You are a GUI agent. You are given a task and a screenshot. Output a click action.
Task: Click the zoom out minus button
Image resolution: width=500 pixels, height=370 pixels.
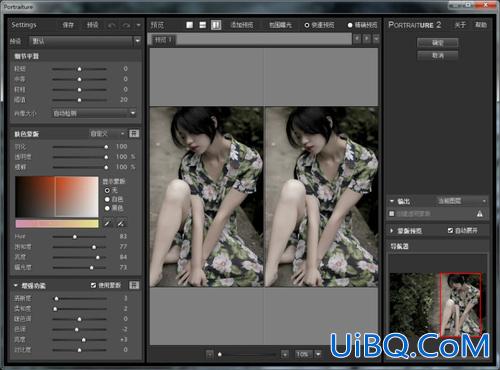210,354
